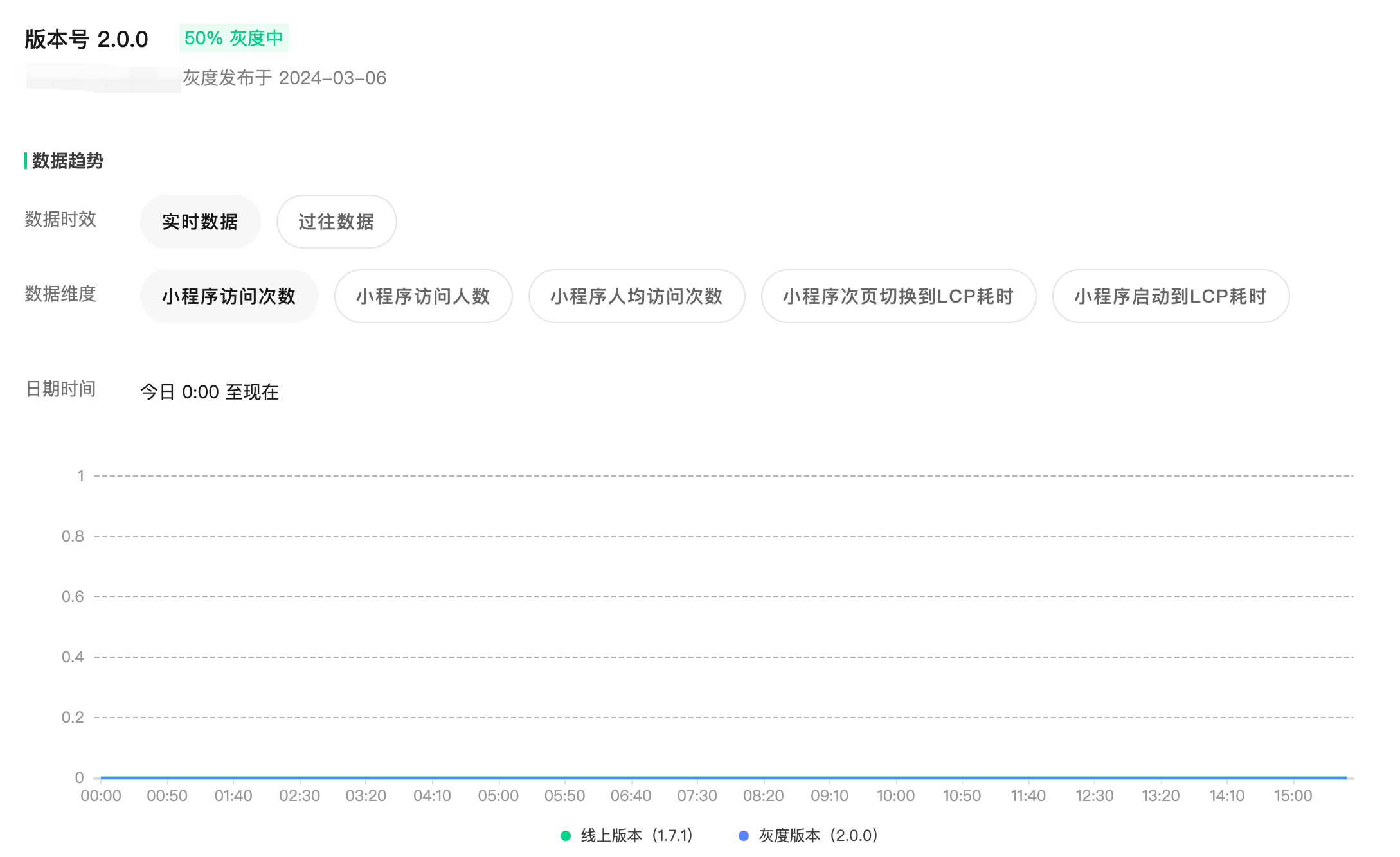This screenshot has height=857, width=1400.
Task: Click the 10:00 tick on chart axis
Action: [x=895, y=795]
